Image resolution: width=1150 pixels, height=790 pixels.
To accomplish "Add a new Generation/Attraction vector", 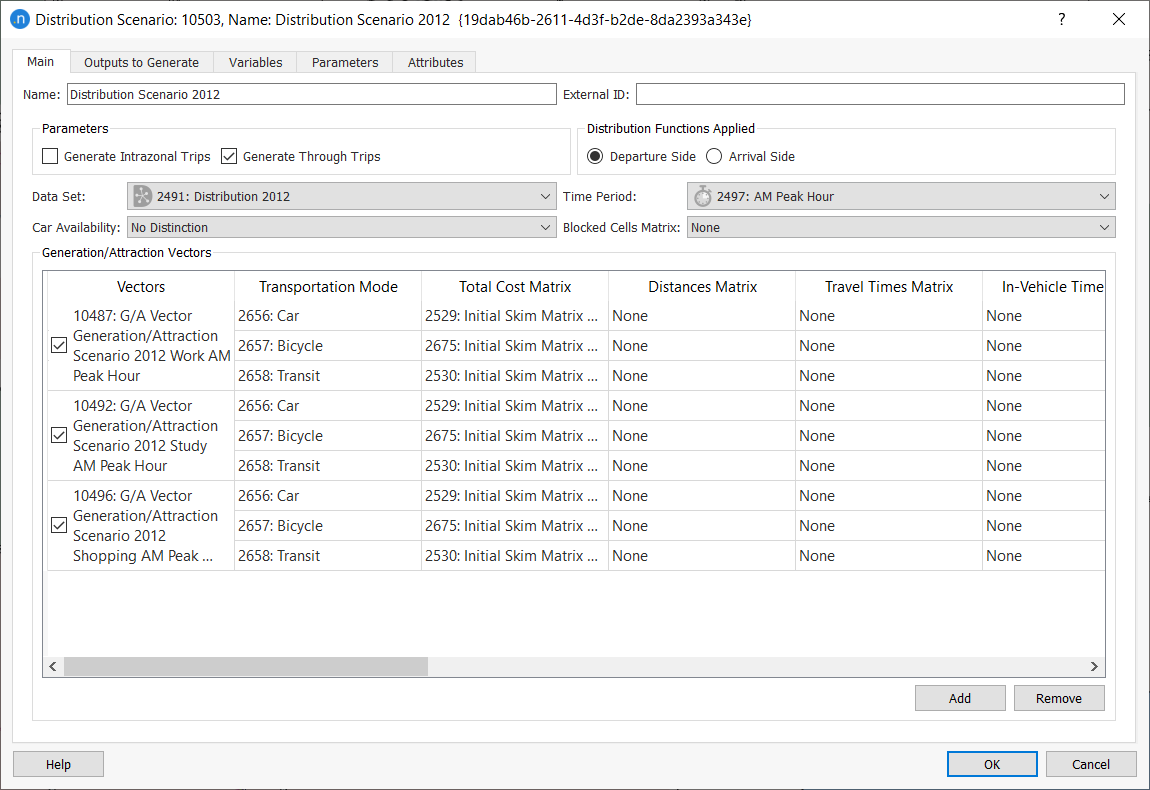I will 959,697.
